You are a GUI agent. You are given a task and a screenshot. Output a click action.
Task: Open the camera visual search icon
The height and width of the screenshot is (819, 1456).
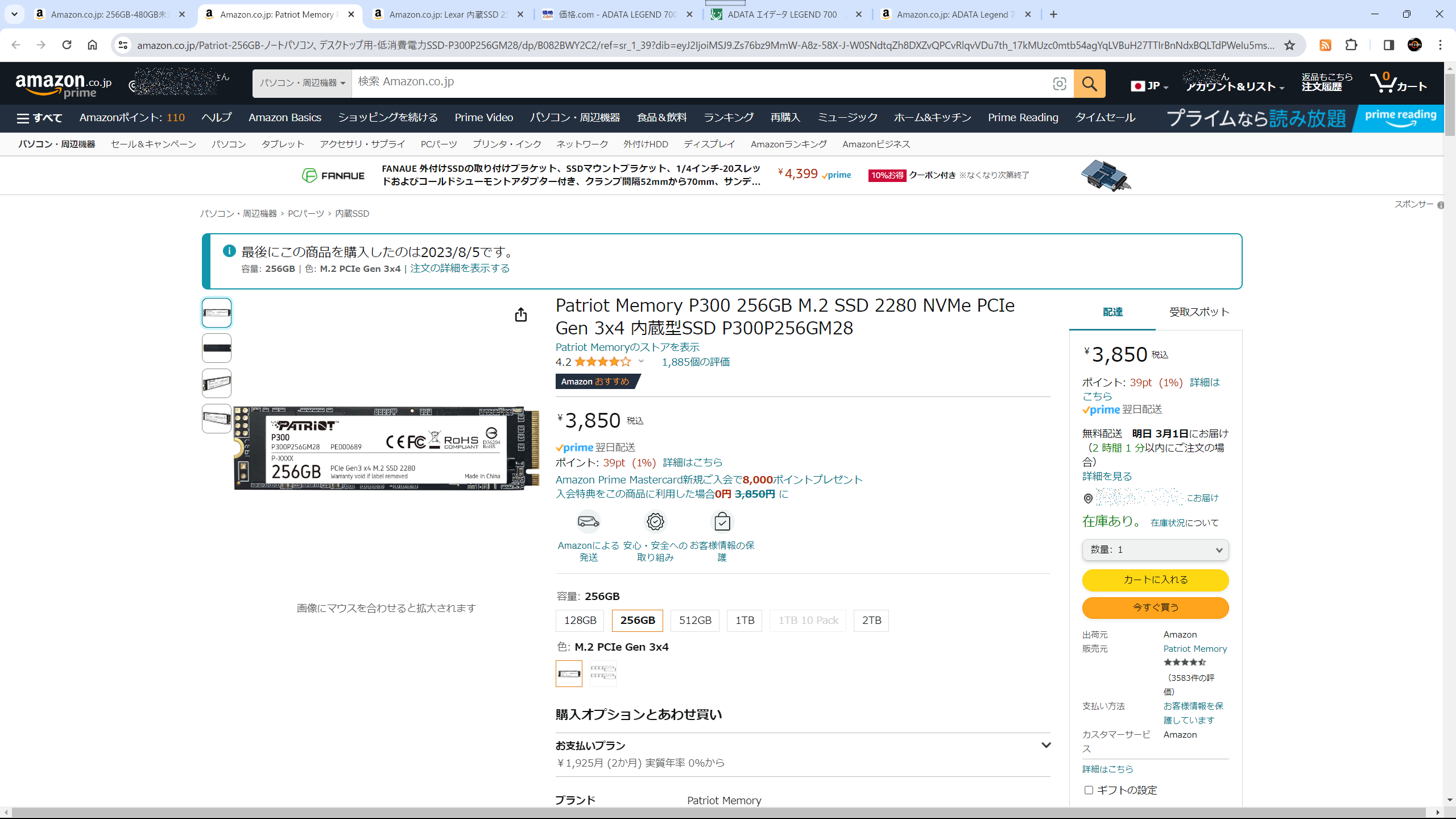coord(1059,84)
